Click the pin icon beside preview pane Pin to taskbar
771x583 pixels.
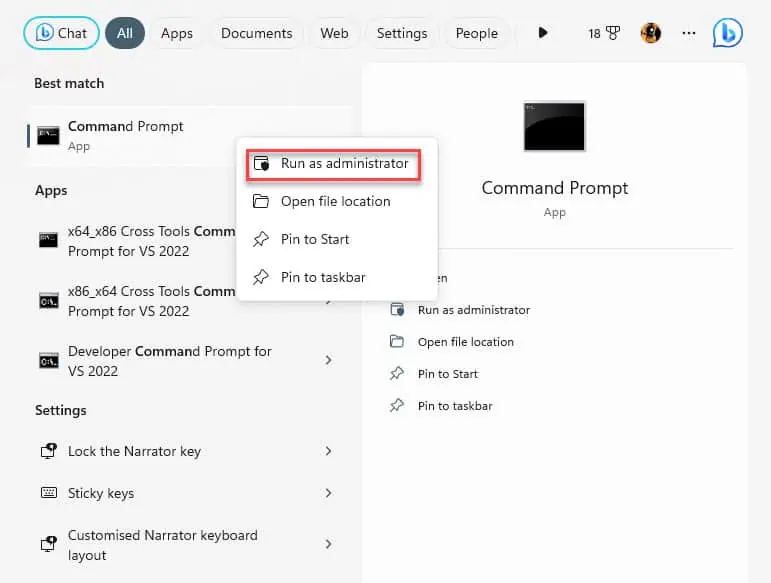(397, 406)
